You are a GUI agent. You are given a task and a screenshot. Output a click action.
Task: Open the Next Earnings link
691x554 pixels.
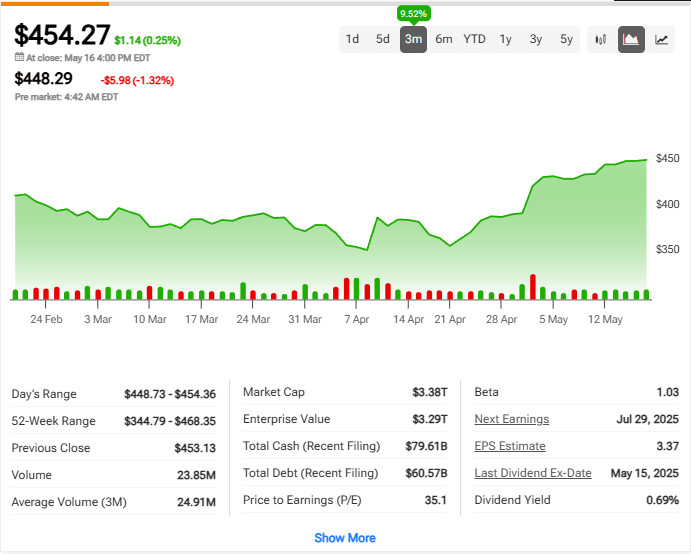click(512, 419)
